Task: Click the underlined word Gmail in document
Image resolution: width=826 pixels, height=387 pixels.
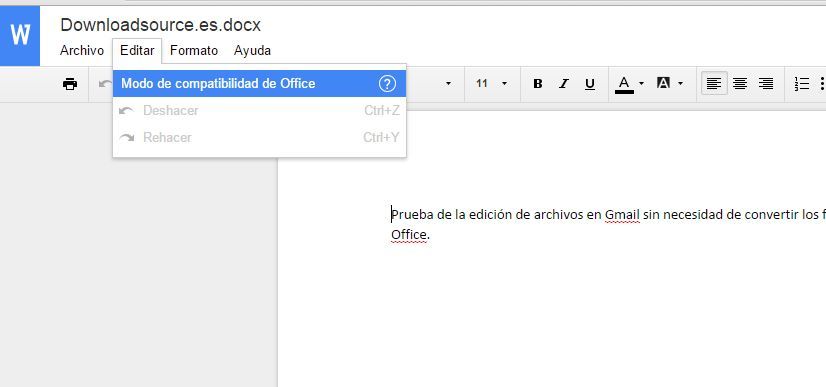Action: click(622, 215)
